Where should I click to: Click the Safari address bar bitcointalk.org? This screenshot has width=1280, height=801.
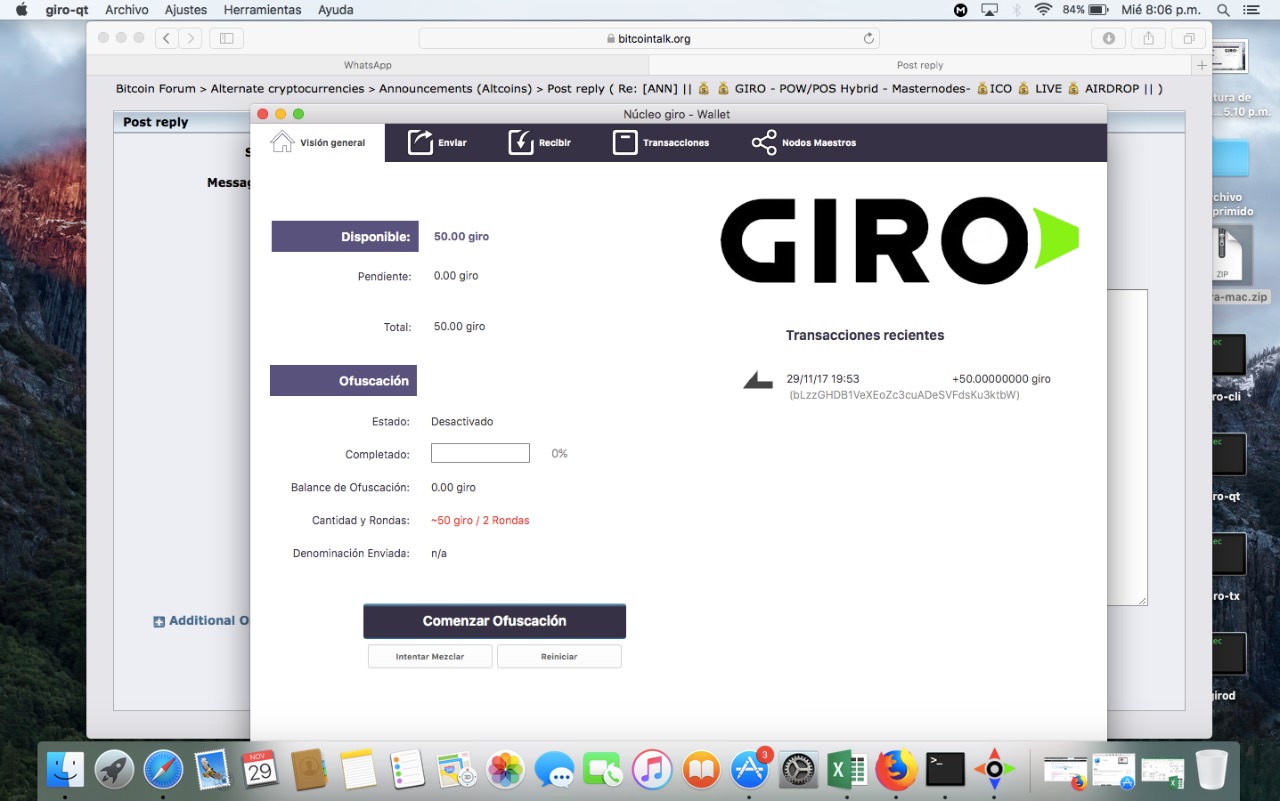tap(648, 38)
